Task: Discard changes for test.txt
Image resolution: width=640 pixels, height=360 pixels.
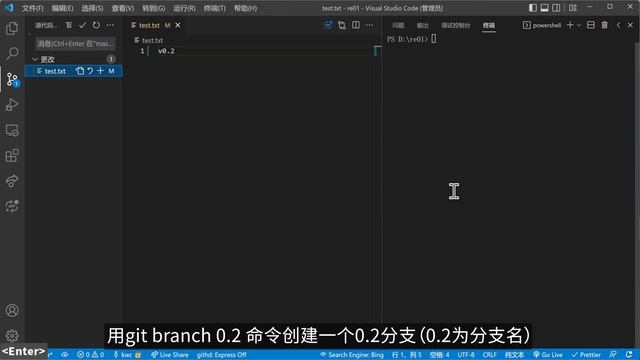Action: pos(90,71)
